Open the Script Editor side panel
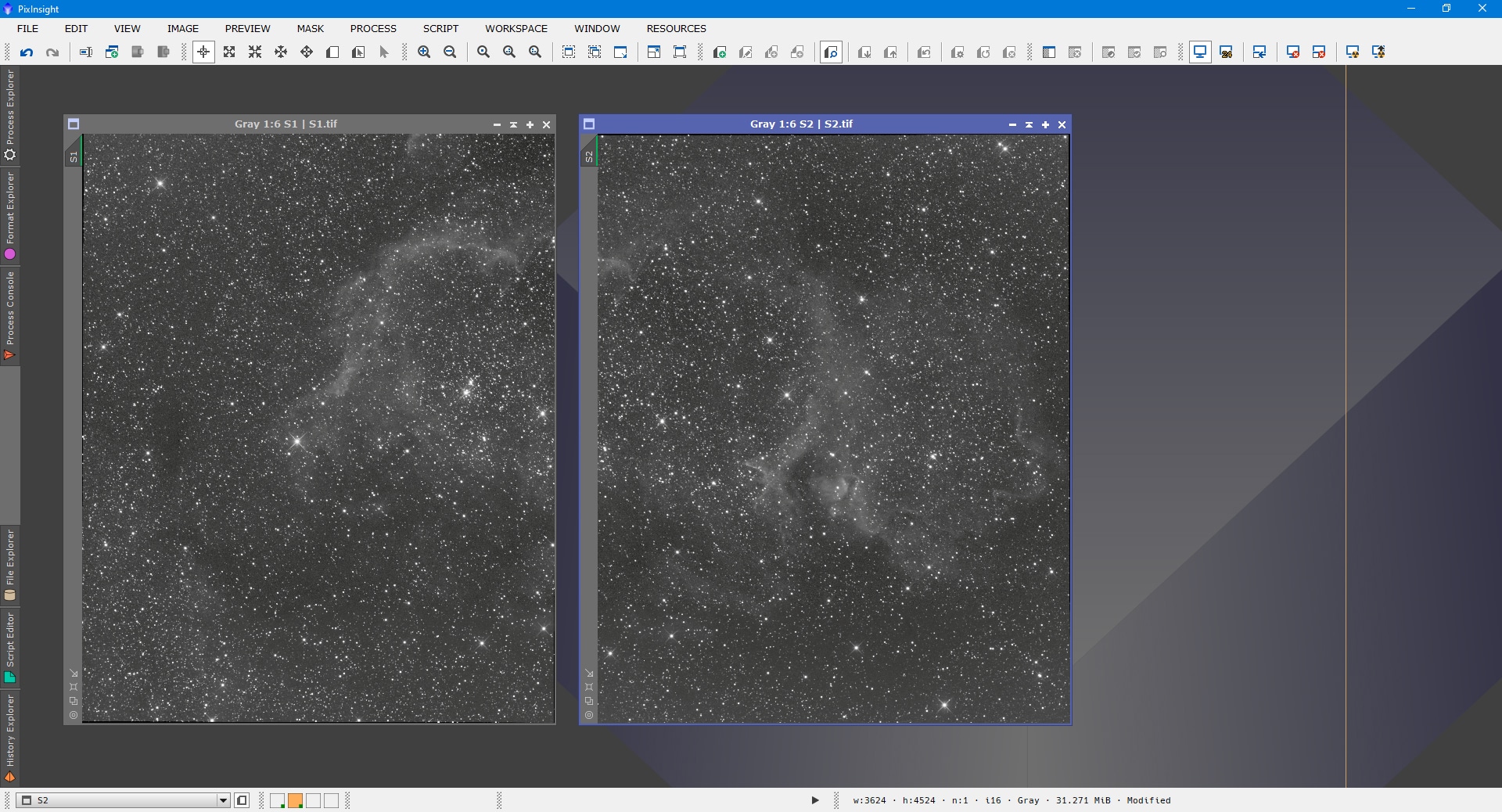Screen dimensions: 1502x812 click(9, 646)
